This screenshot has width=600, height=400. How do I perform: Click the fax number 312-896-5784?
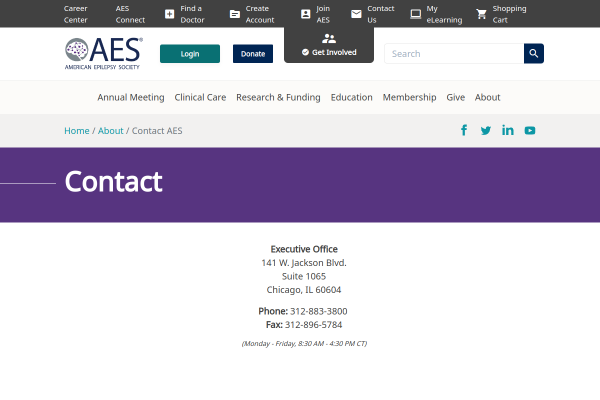click(313, 325)
